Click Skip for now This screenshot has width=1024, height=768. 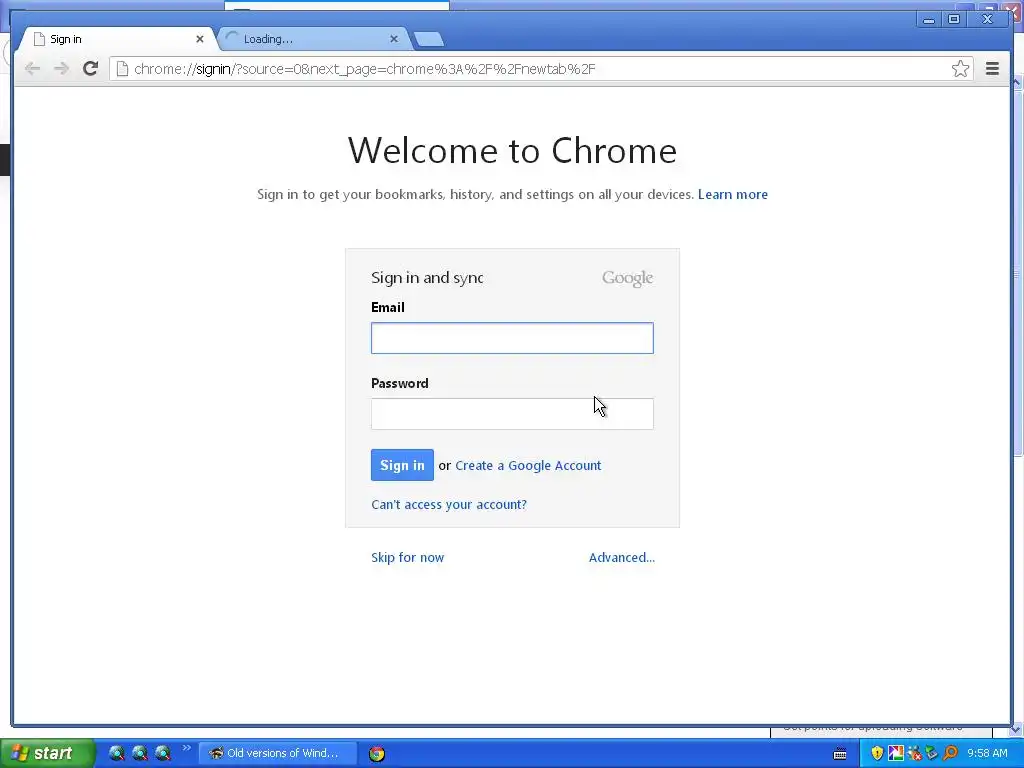(408, 557)
